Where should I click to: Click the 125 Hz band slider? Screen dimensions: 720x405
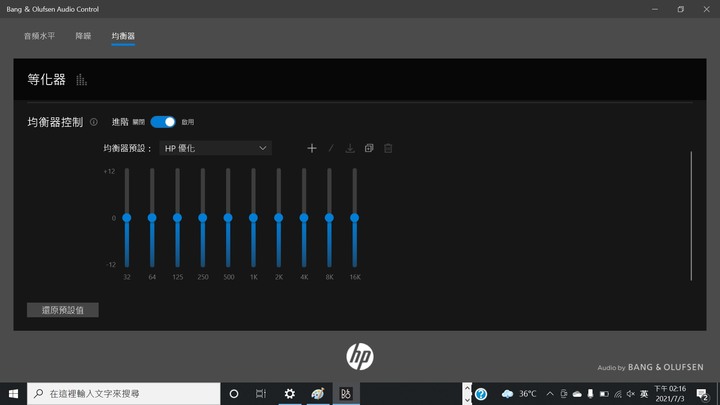point(177,218)
